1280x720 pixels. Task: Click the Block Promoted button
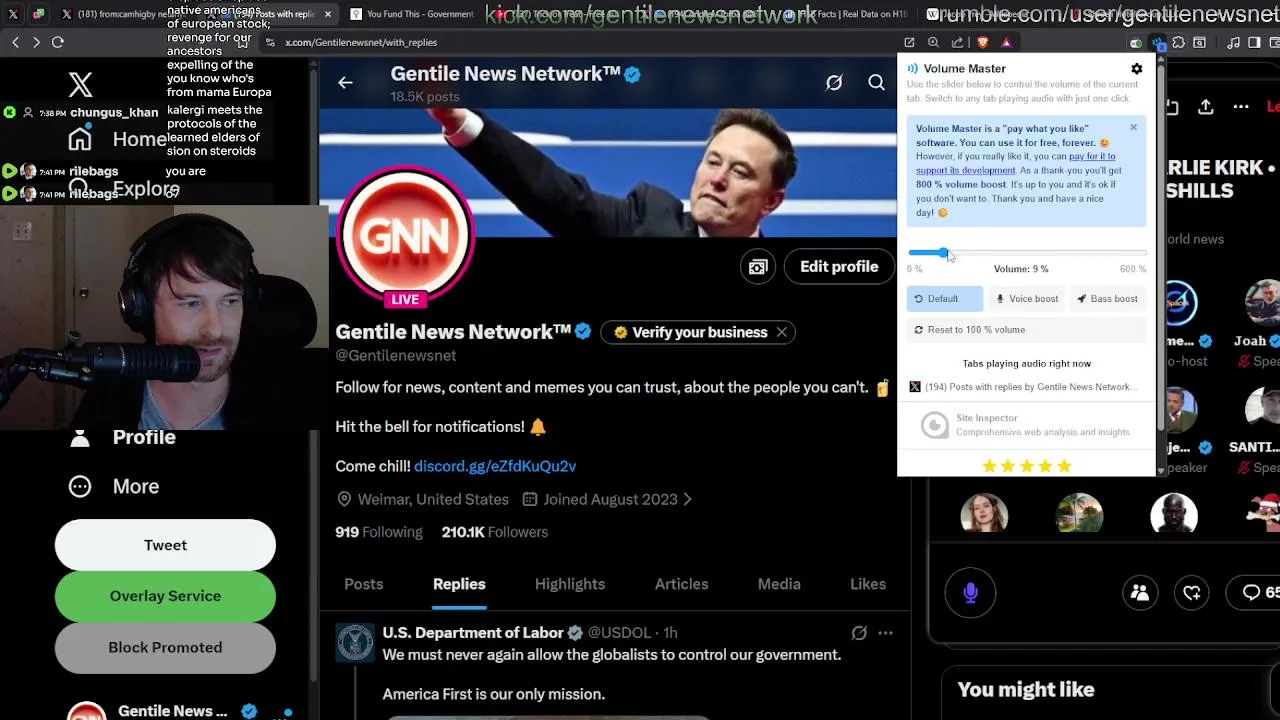(165, 647)
